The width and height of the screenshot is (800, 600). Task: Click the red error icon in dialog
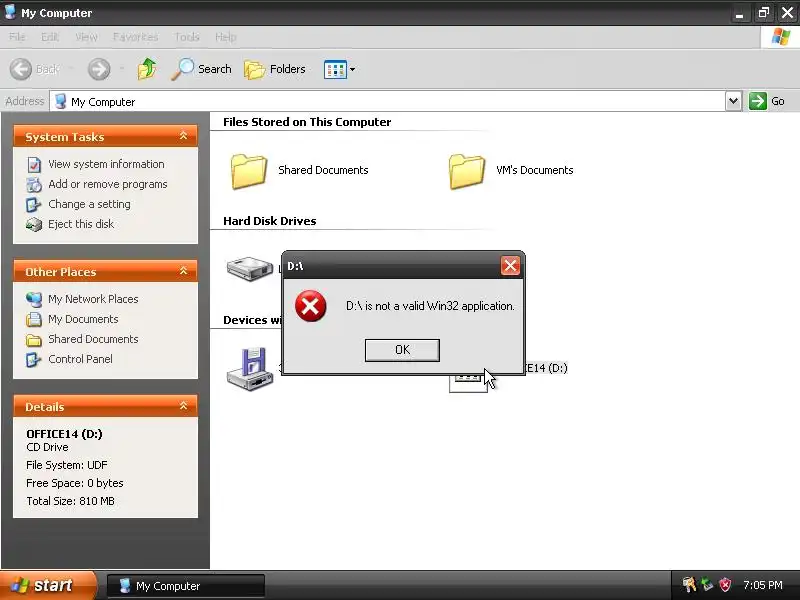coord(310,306)
